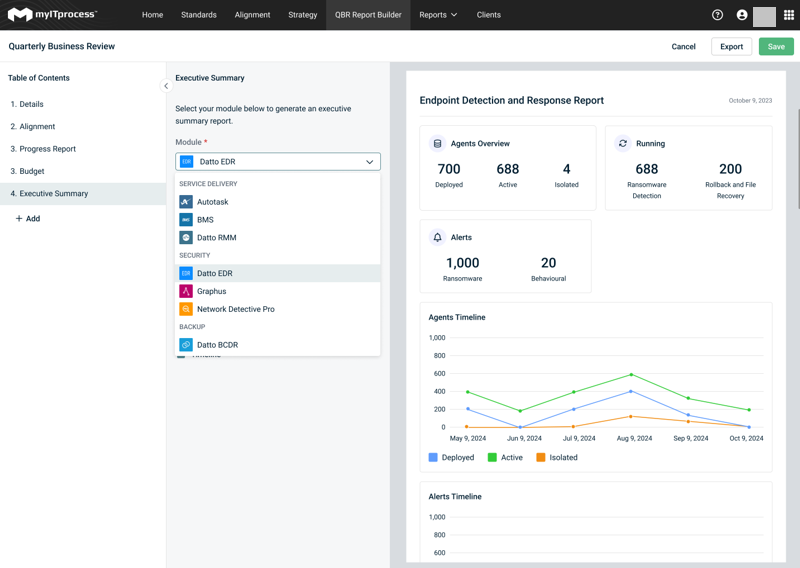The image size is (800, 568).
Task: Choose Datto RMM from module list
Action: [278, 237]
